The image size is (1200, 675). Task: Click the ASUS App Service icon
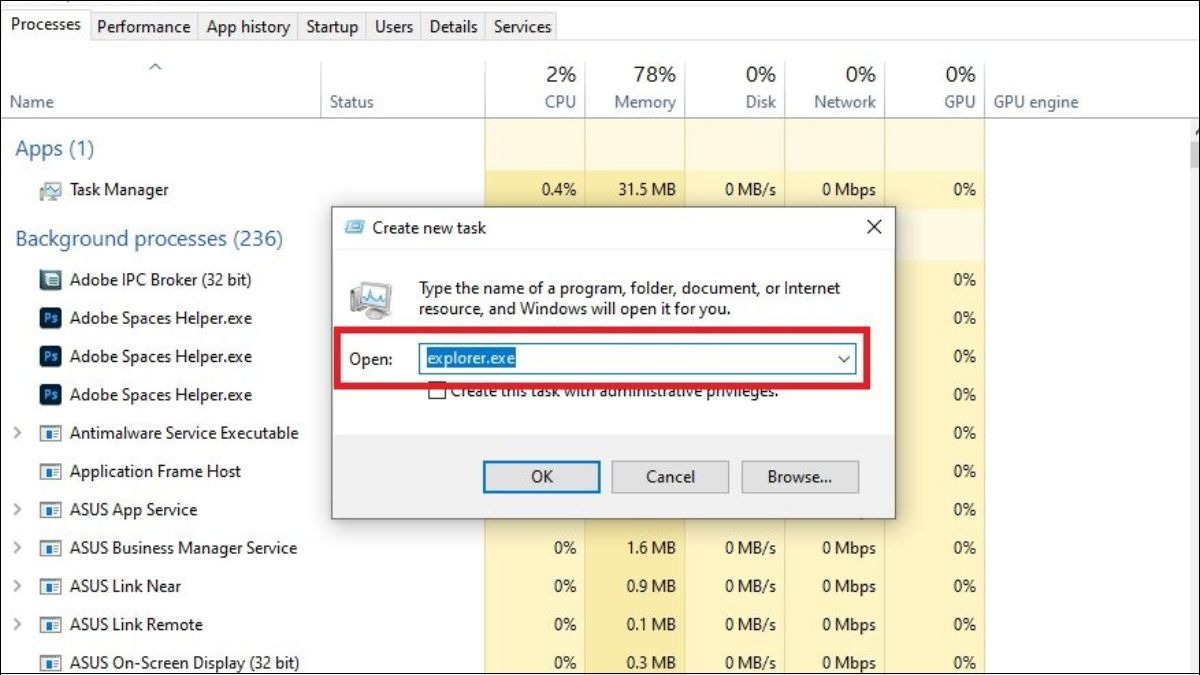pyautogui.click(x=50, y=510)
